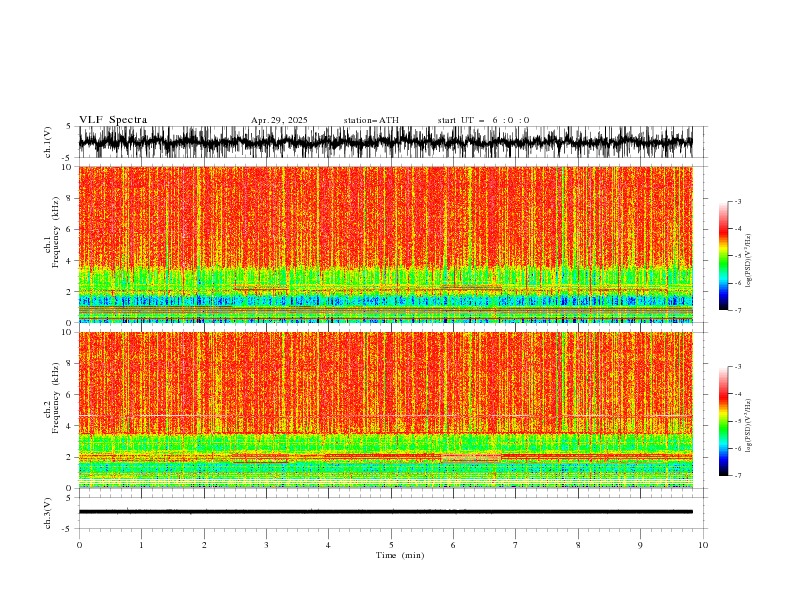Click the 'ch.3(V)' waveform axis label
Image resolution: width=792 pixels, height=612 pixels.
click(48, 513)
